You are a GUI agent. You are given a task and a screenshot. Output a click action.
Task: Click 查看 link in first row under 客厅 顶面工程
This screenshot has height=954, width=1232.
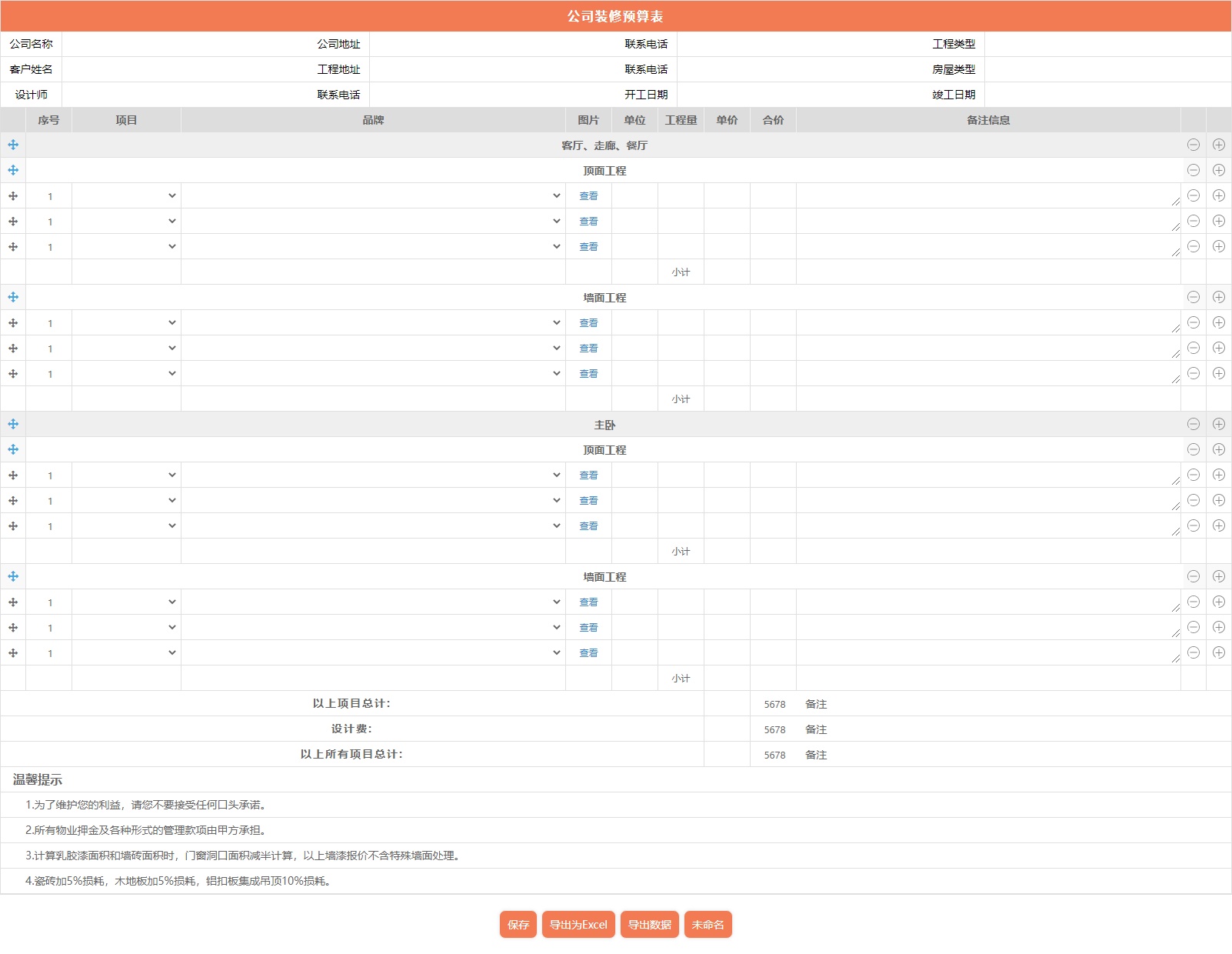point(588,196)
